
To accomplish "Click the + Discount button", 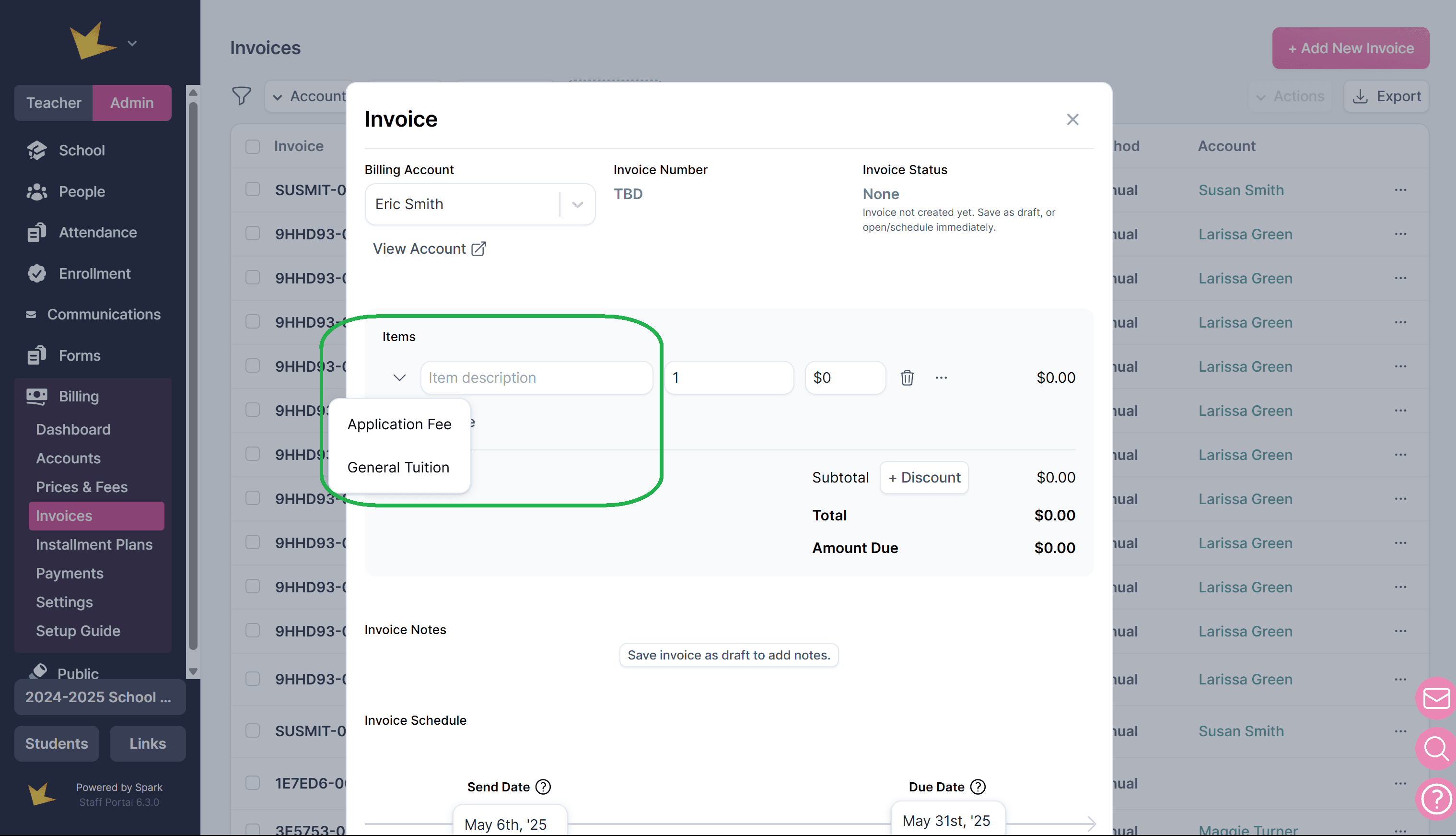I will [924, 478].
